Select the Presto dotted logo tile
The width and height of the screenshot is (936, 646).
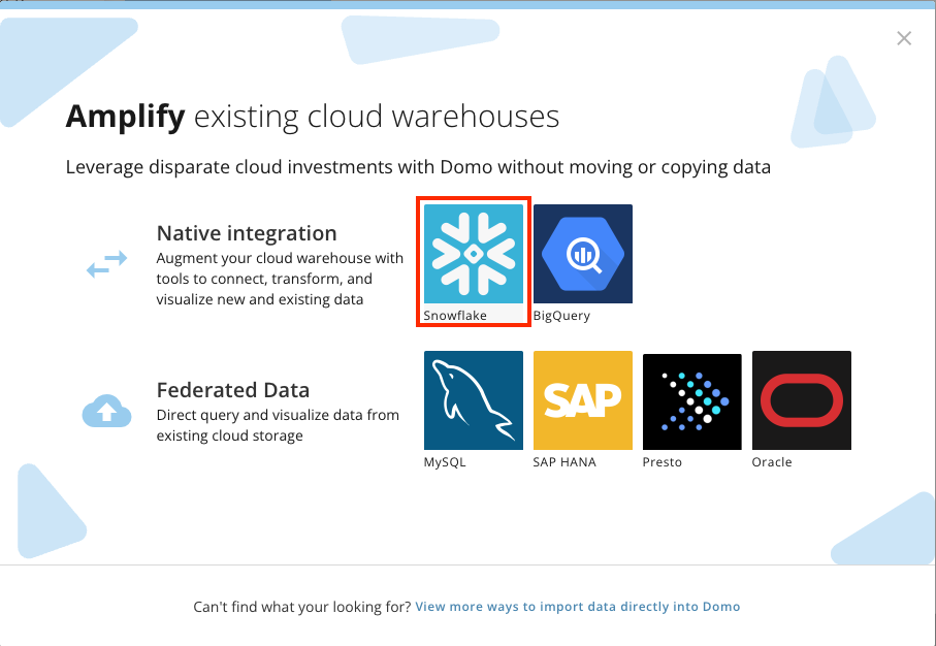point(692,400)
